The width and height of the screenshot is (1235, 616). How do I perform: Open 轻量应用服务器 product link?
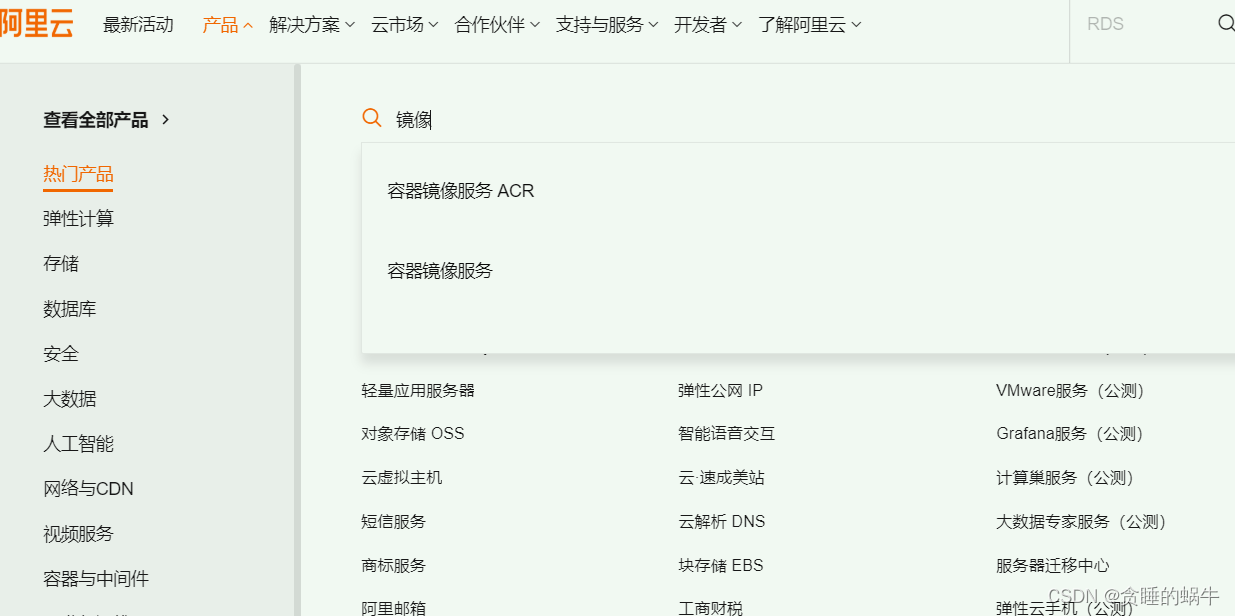coord(418,390)
